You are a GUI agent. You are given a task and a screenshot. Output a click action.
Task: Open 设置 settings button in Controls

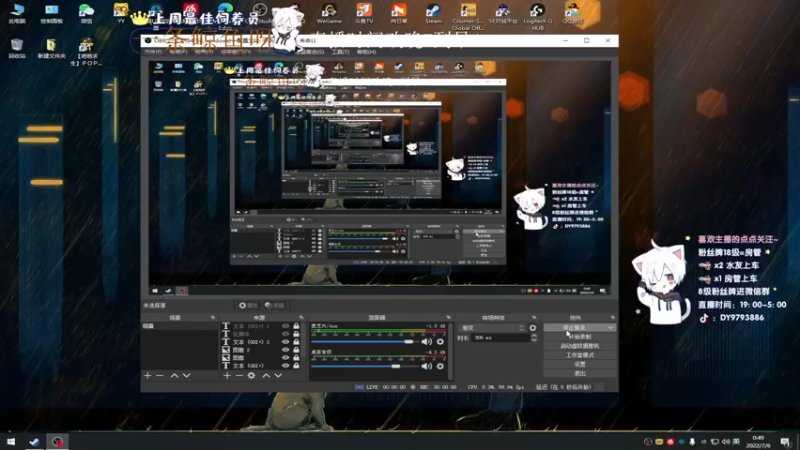point(580,364)
